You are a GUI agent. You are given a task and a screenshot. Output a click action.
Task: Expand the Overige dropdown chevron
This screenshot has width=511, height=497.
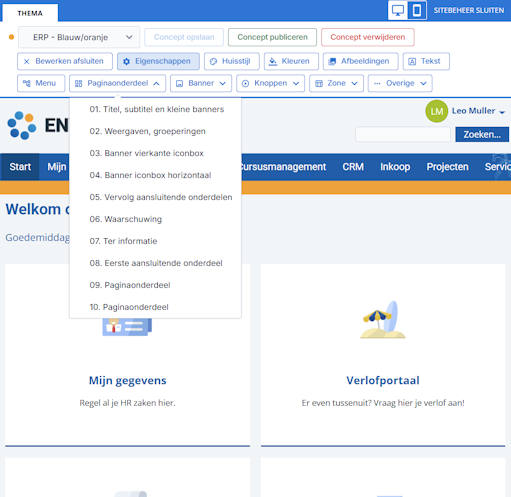pyautogui.click(x=423, y=84)
